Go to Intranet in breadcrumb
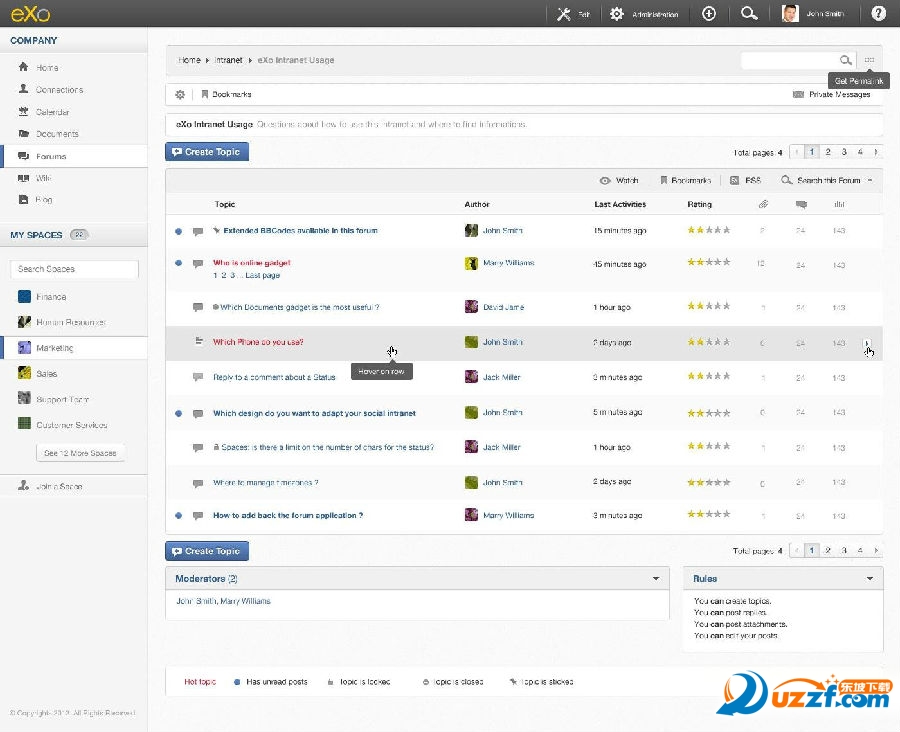The image size is (900, 732). (x=228, y=60)
